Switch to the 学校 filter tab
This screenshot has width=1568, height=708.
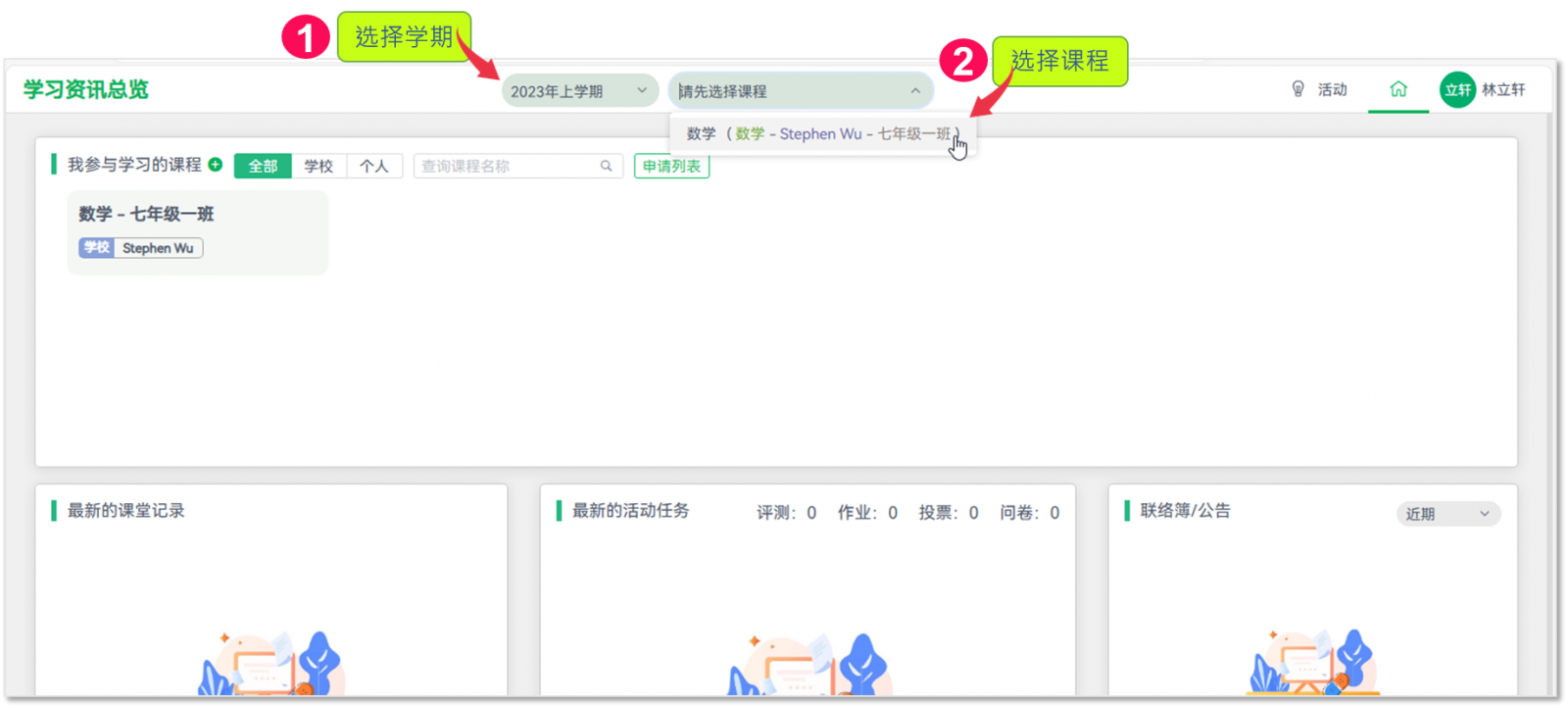pyautogui.click(x=318, y=167)
